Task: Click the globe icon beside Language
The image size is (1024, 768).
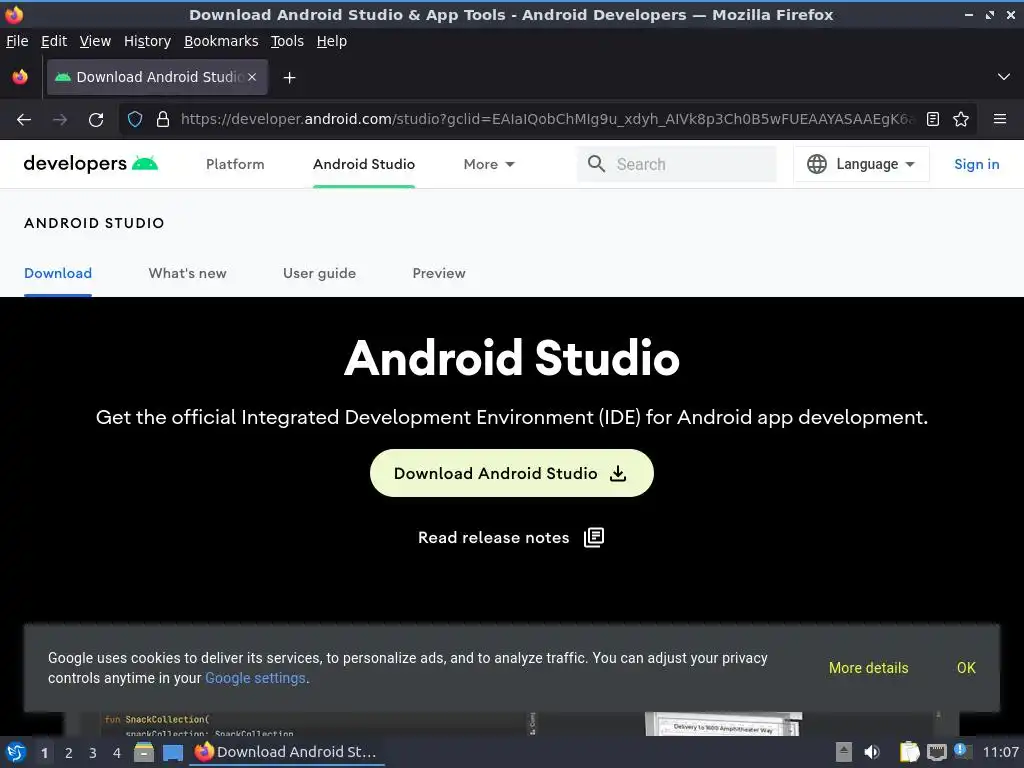Action: (817, 164)
